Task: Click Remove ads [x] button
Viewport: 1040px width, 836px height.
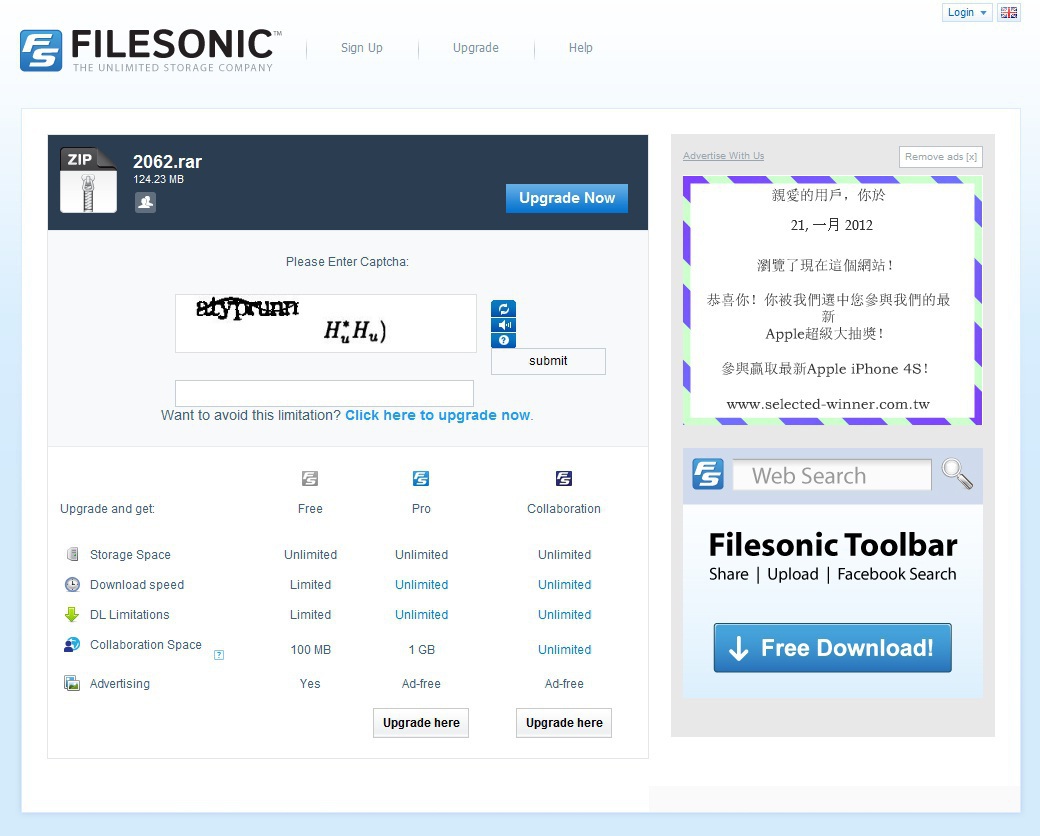Action: click(x=941, y=157)
